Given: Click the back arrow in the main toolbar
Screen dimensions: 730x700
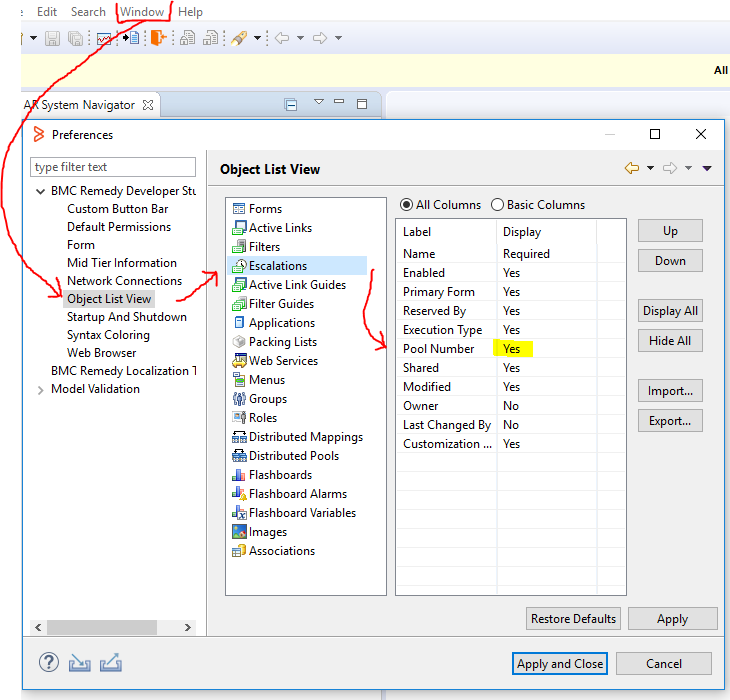Looking at the screenshot, I should click(x=282, y=38).
